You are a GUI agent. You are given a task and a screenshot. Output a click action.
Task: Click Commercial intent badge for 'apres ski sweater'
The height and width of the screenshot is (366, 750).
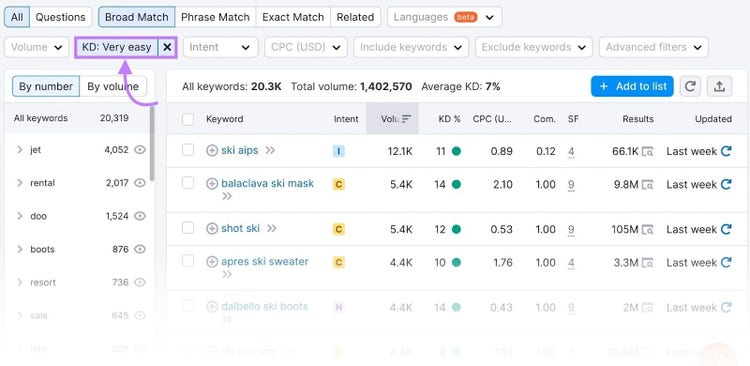(x=339, y=263)
